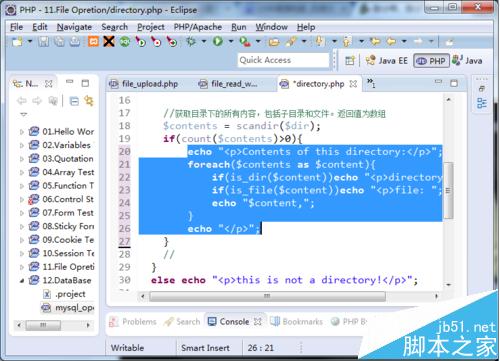Viewport: 500px width, 361px height.
Task: Select the .project file
Action: pyautogui.click(x=64, y=294)
